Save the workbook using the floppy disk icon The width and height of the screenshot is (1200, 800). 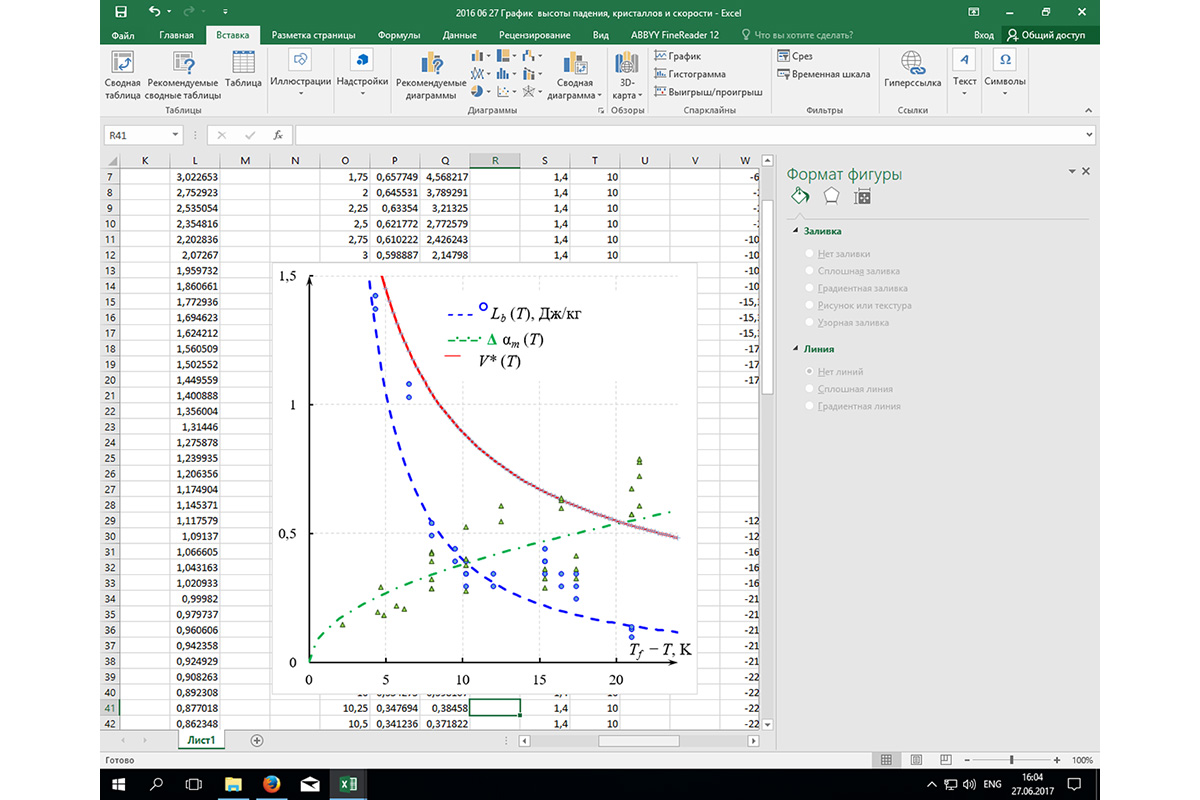tap(121, 12)
